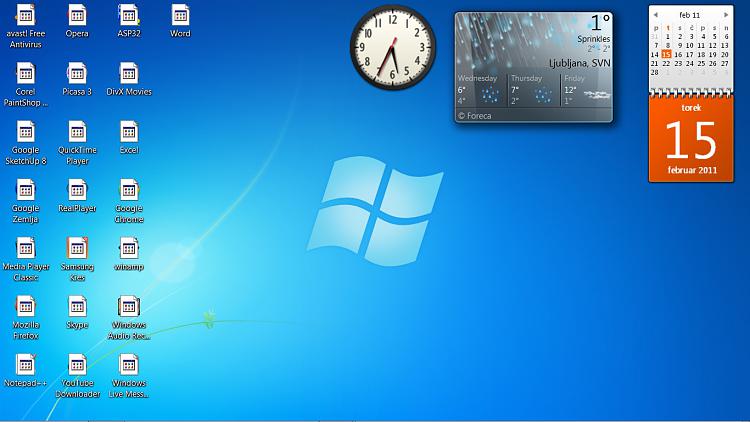Open the Google SketchUp 8 icon

25,143
